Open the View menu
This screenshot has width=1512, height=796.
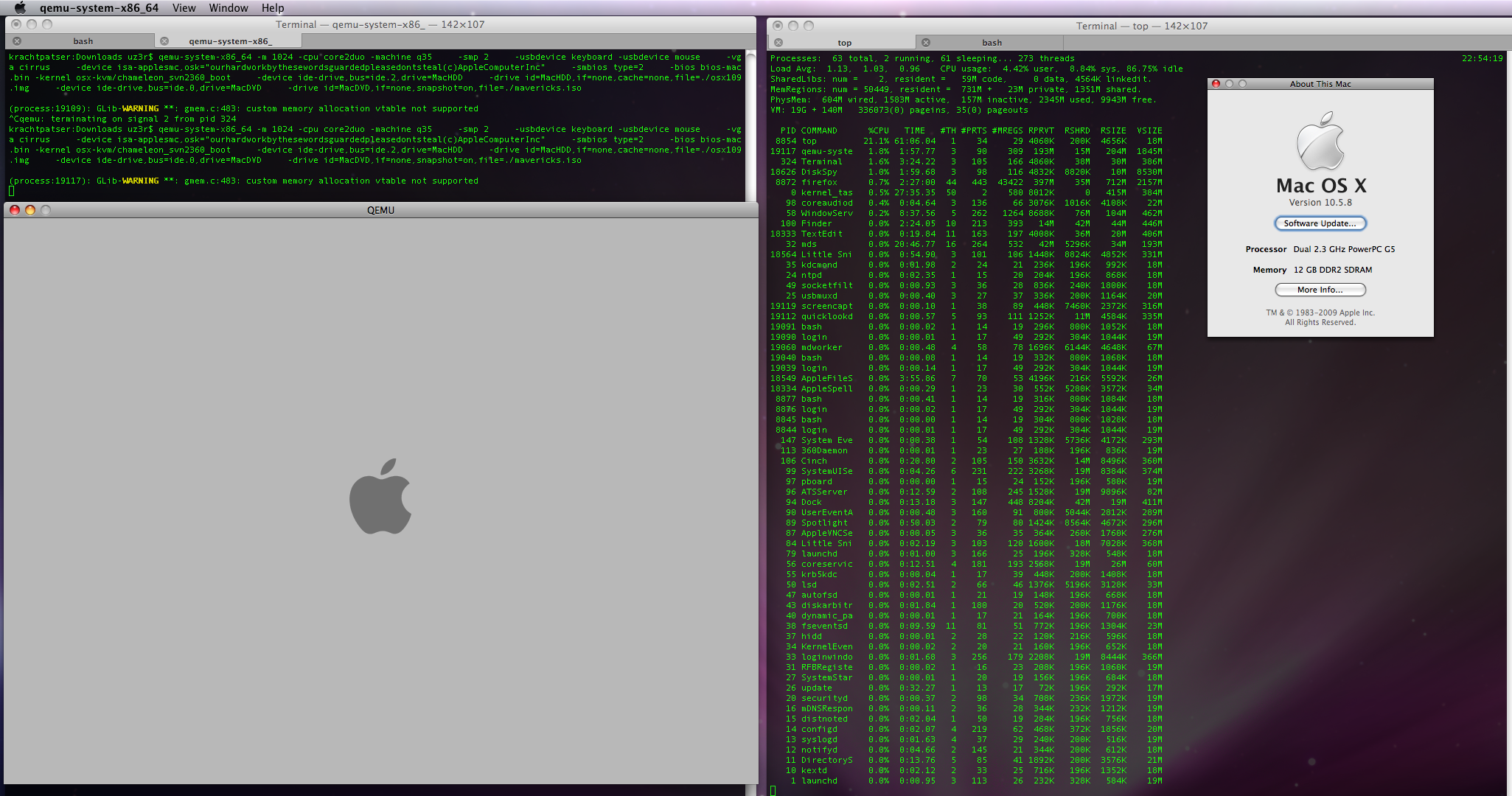point(184,7)
